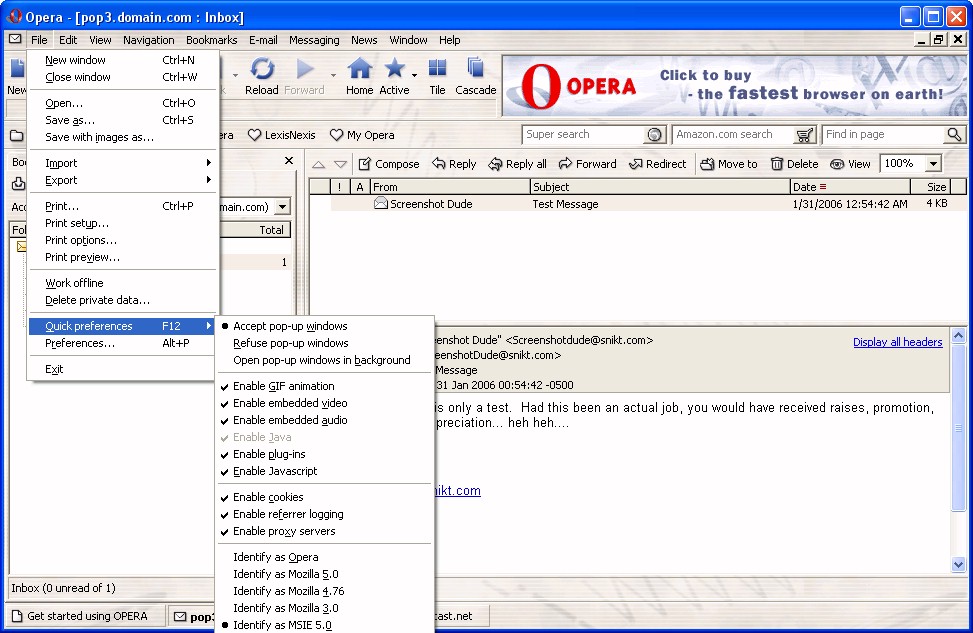Go to Home page icon

point(359,68)
